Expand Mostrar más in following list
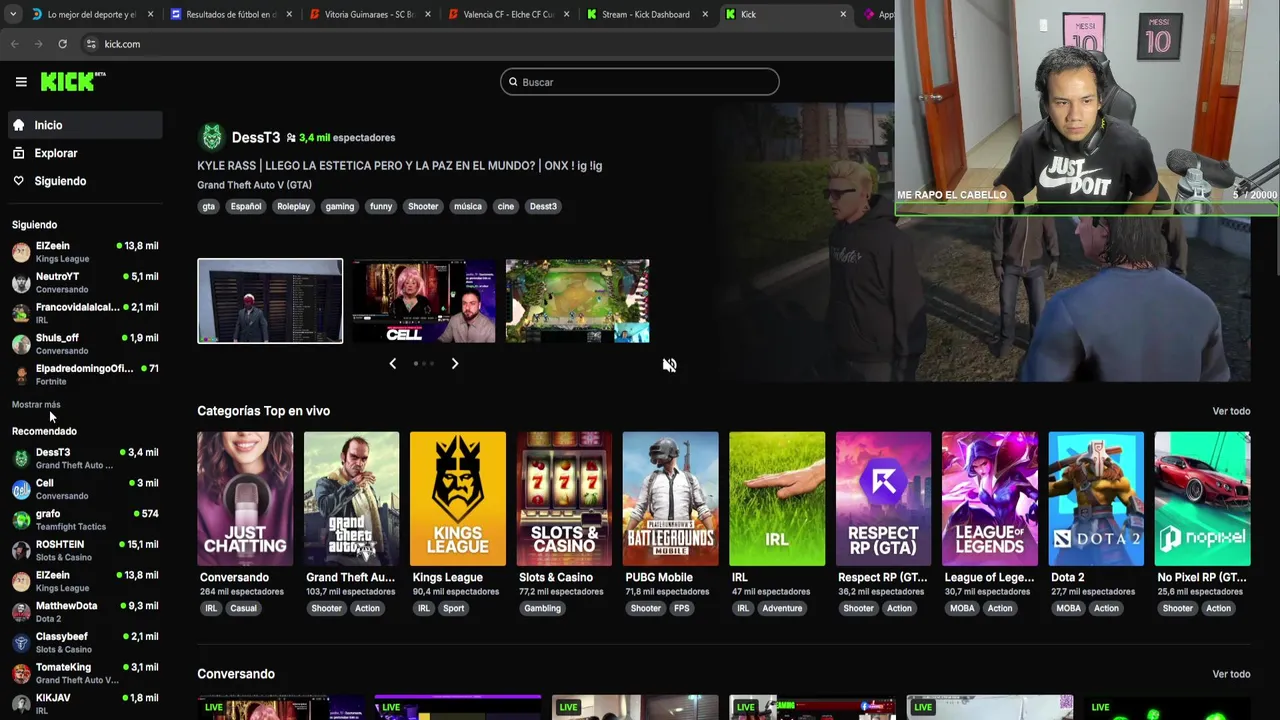Image resolution: width=1280 pixels, height=720 pixels. coord(36,404)
